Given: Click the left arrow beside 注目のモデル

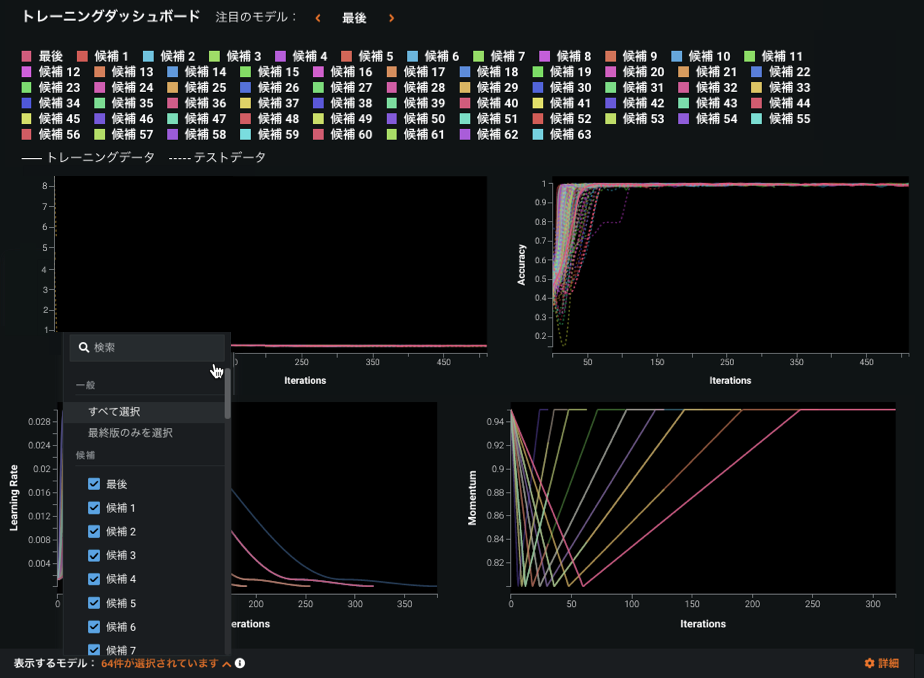Looking at the screenshot, I should [318, 18].
